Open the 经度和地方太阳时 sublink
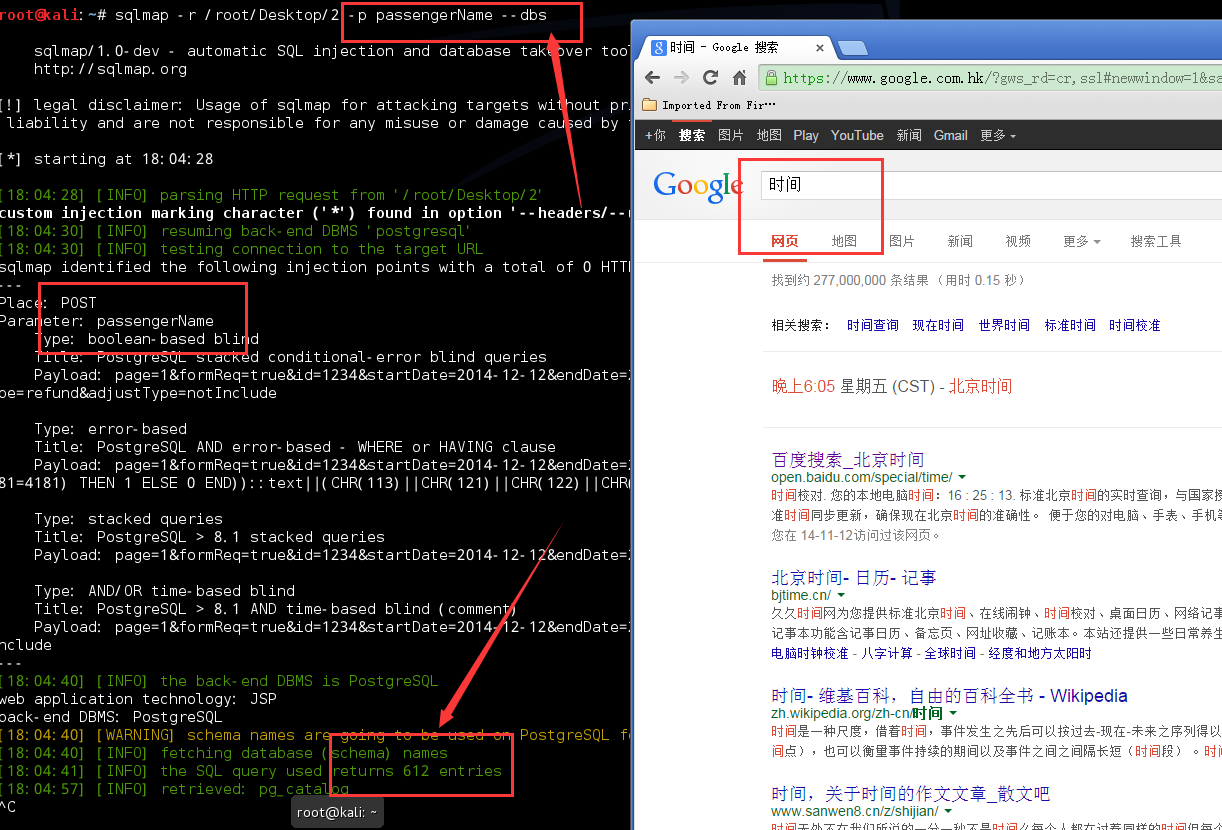This screenshot has width=1222, height=830. 1040,653
